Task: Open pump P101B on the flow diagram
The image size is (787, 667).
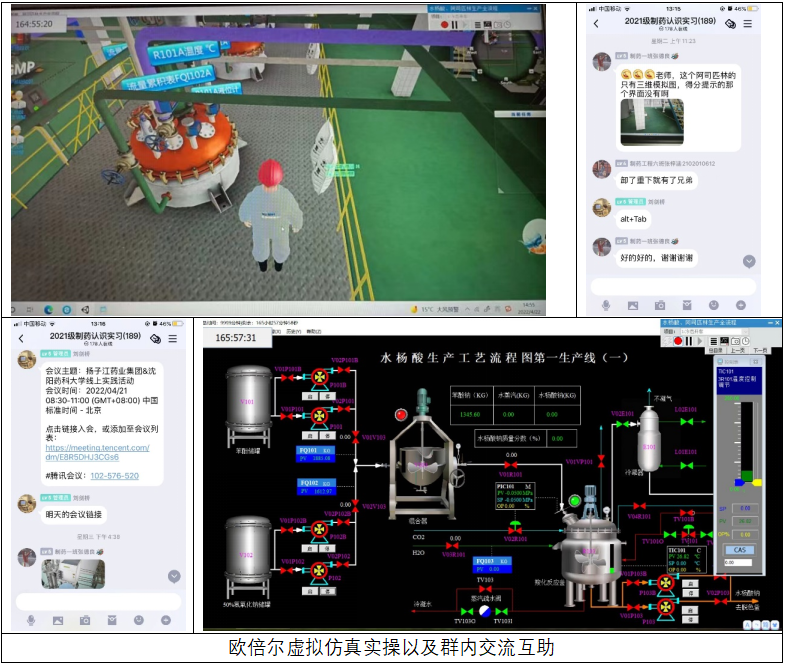Action: pos(319,377)
